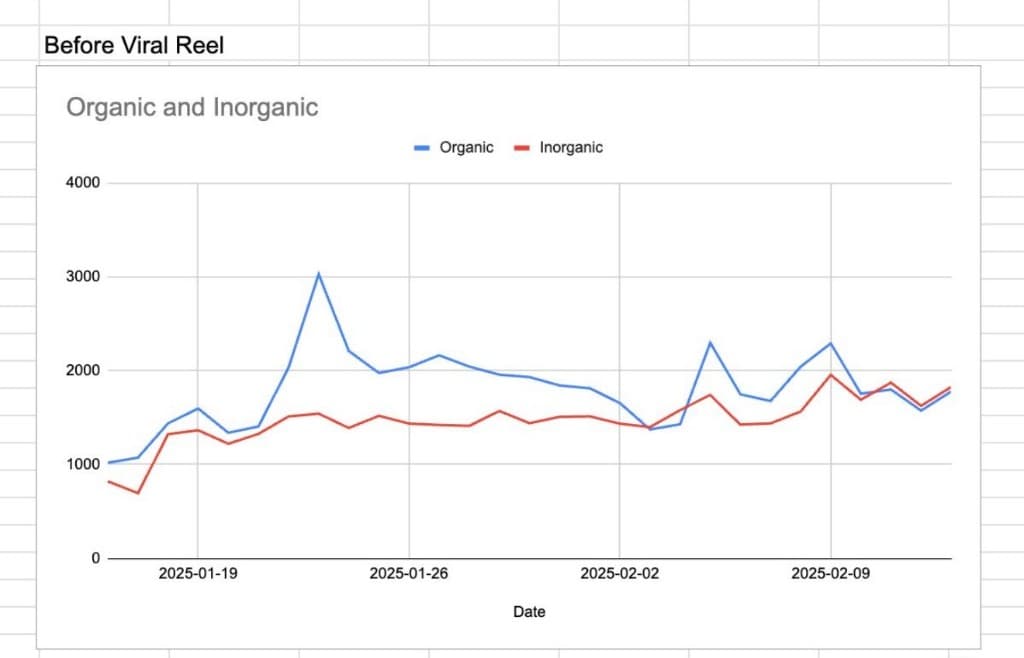The image size is (1024, 658).
Task: Click the 2025-01-19 date axis label
Action: pyautogui.click(x=197, y=574)
